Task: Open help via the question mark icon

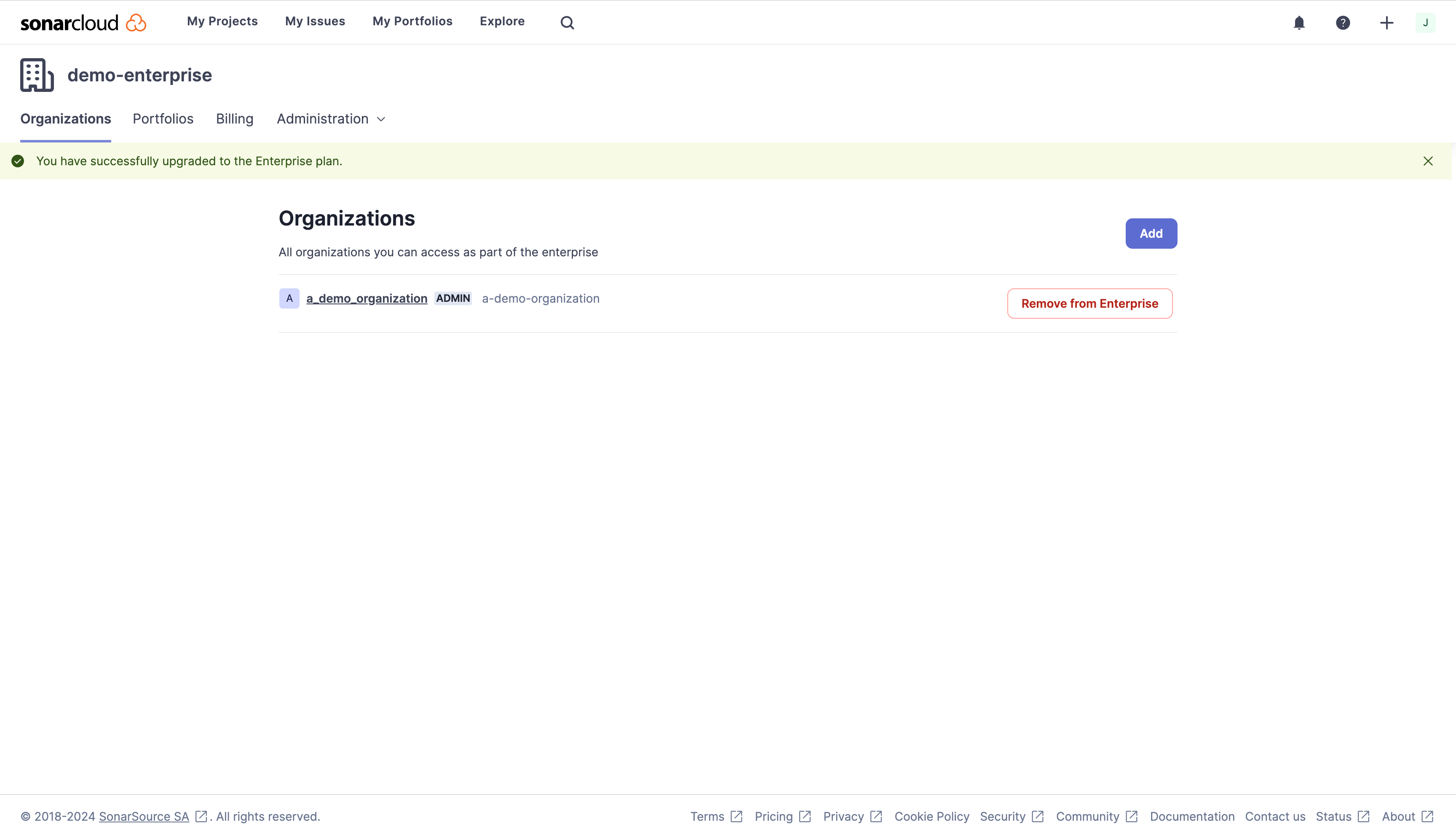Action: point(1342,22)
